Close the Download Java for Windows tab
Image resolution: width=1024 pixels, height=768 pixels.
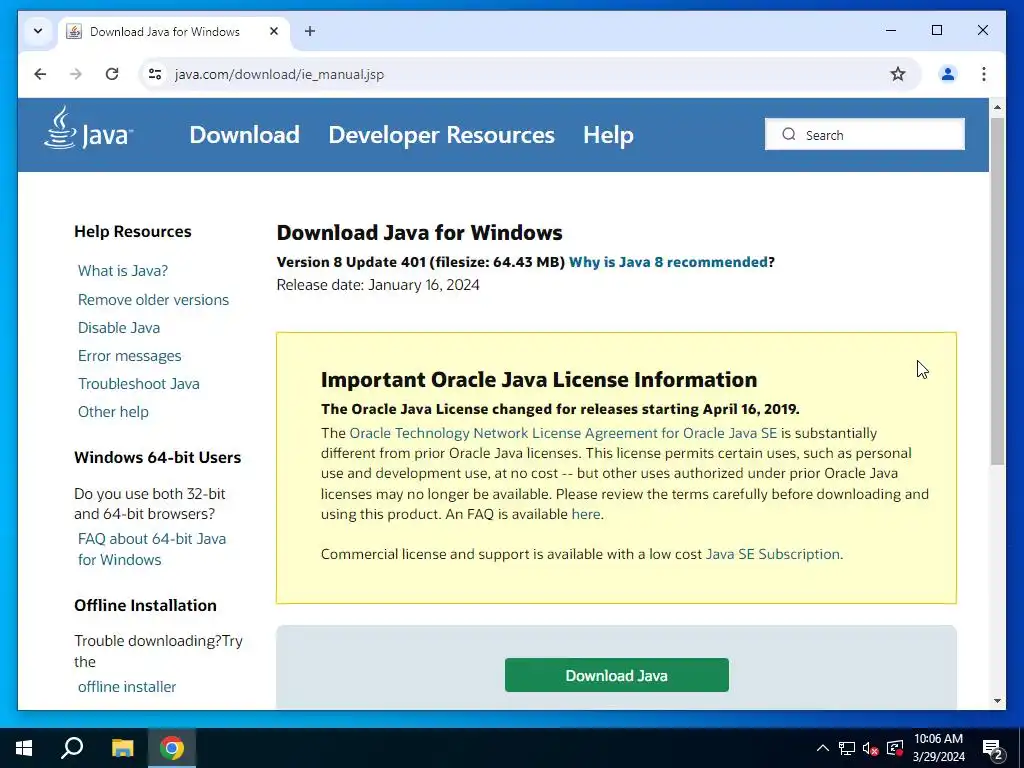tap(274, 31)
